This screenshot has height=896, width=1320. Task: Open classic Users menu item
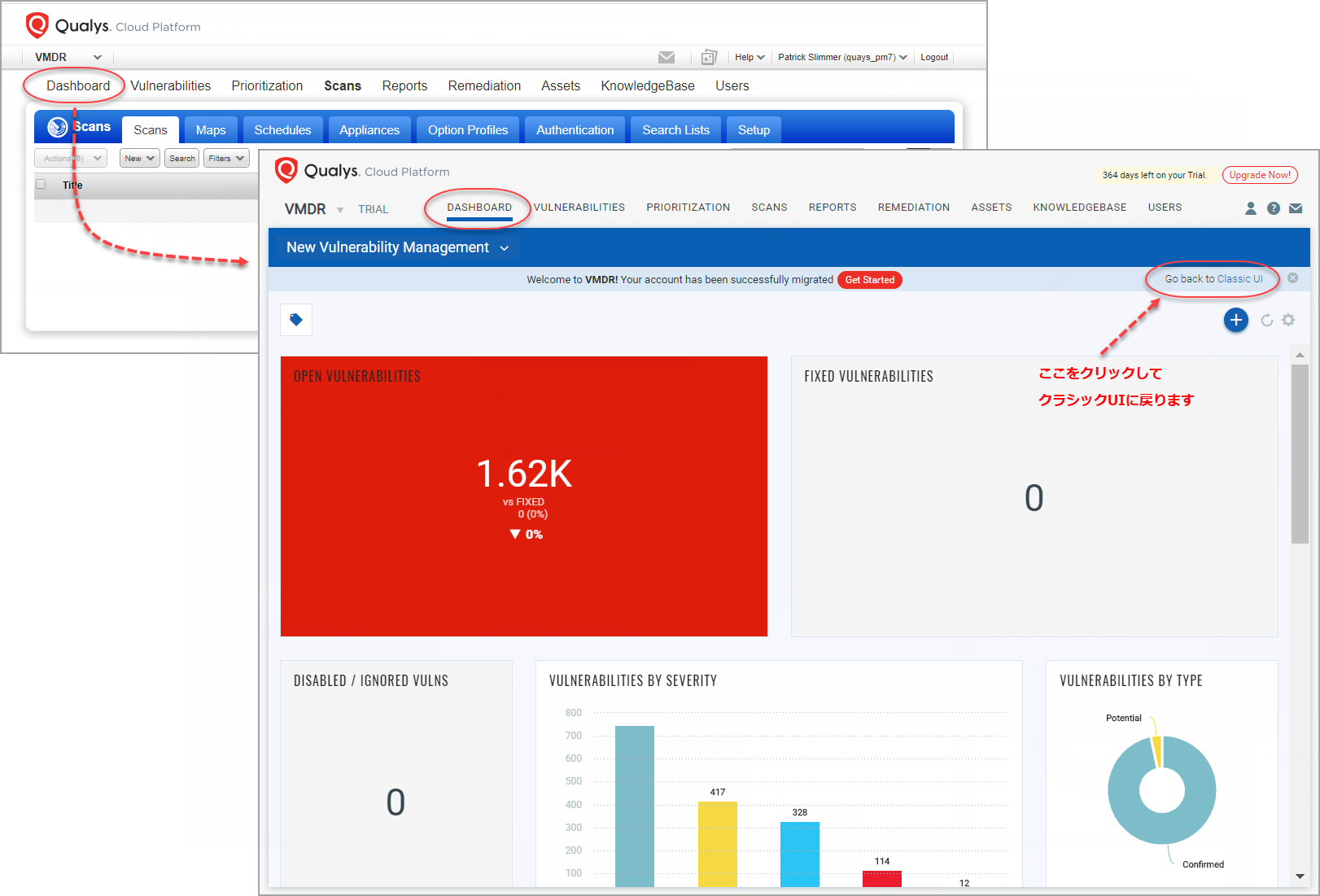(x=732, y=85)
